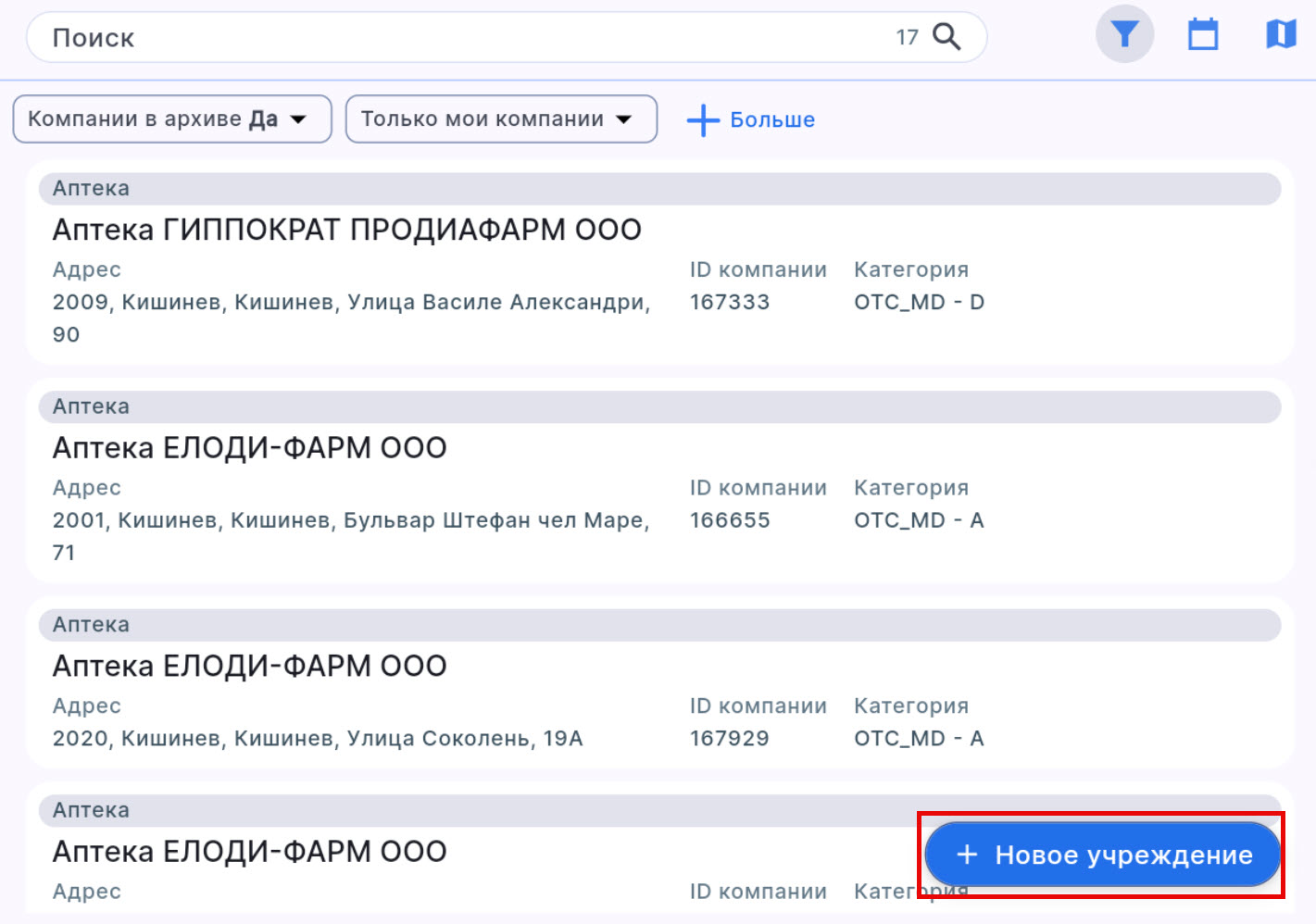The image size is (1316, 924).
Task: Click company ID 167929
Action: point(729,739)
